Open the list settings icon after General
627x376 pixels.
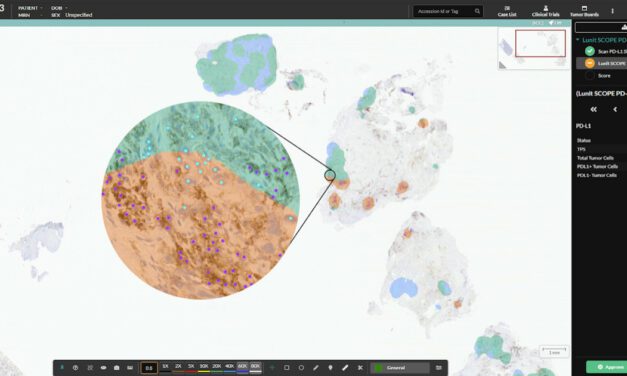coord(439,368)
